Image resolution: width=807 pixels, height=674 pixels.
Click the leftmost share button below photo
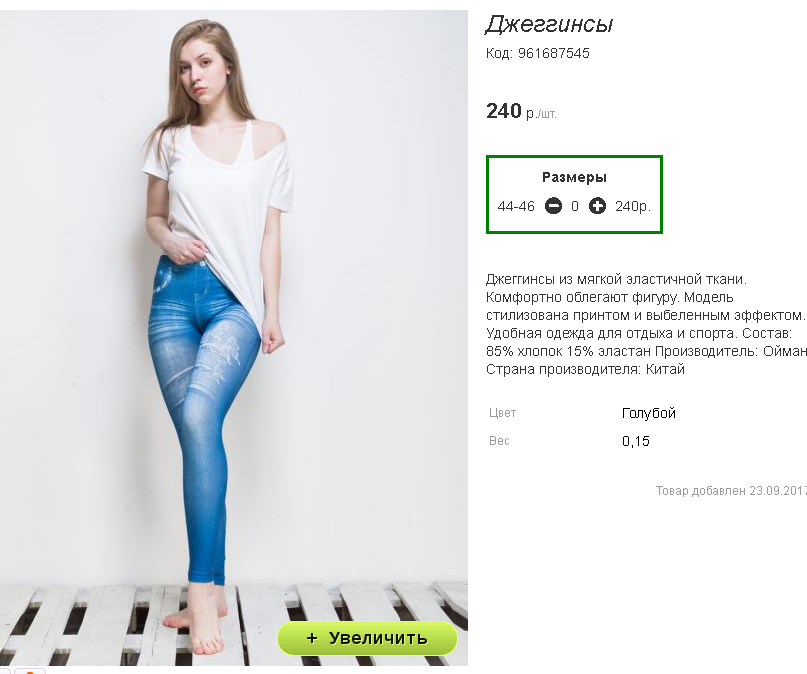point(4,671)
